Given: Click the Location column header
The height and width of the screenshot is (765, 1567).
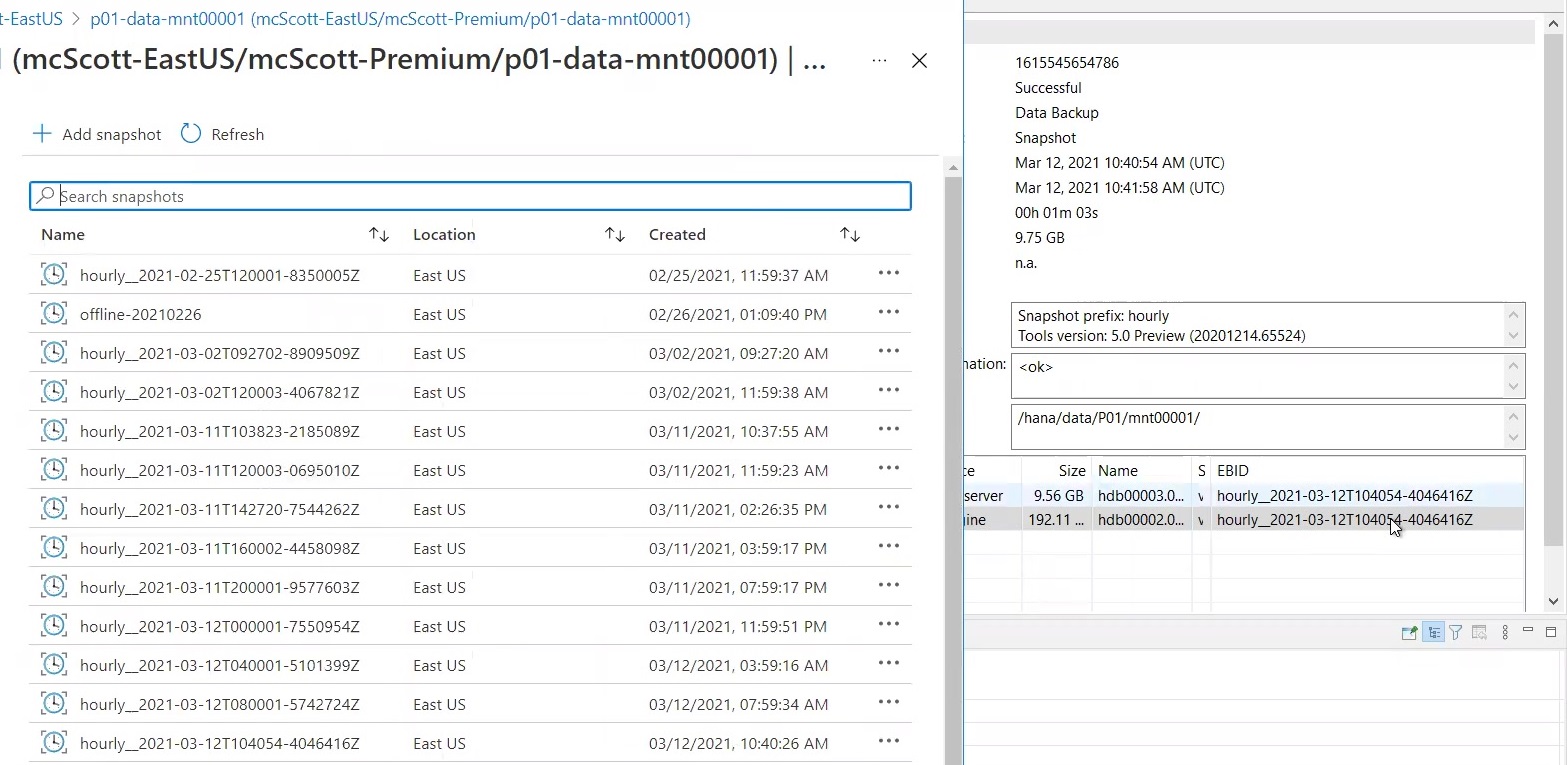Looking at the screenshot, I should 444,235.
